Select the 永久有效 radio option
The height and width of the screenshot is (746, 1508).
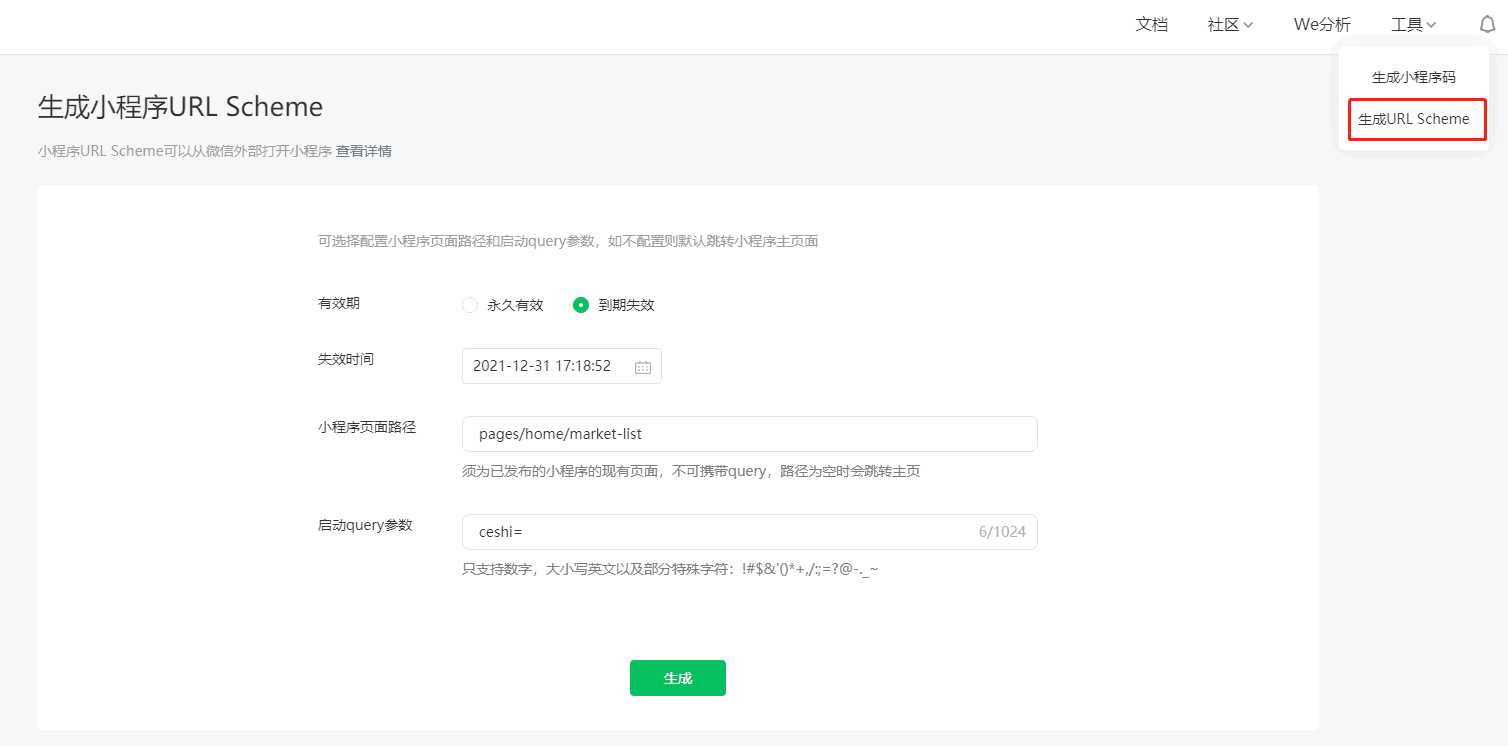click(x=470, y=306)
